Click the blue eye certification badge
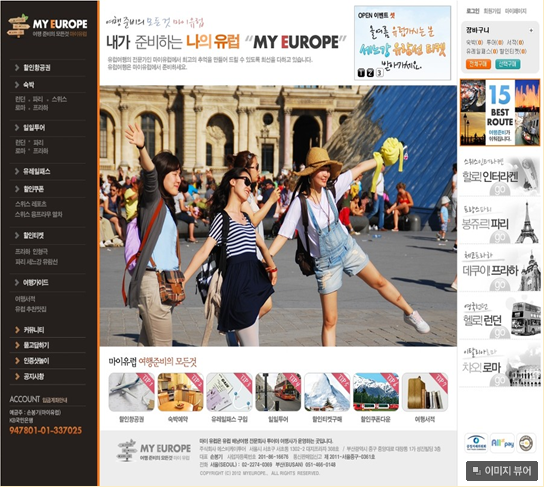 (476, 443)
